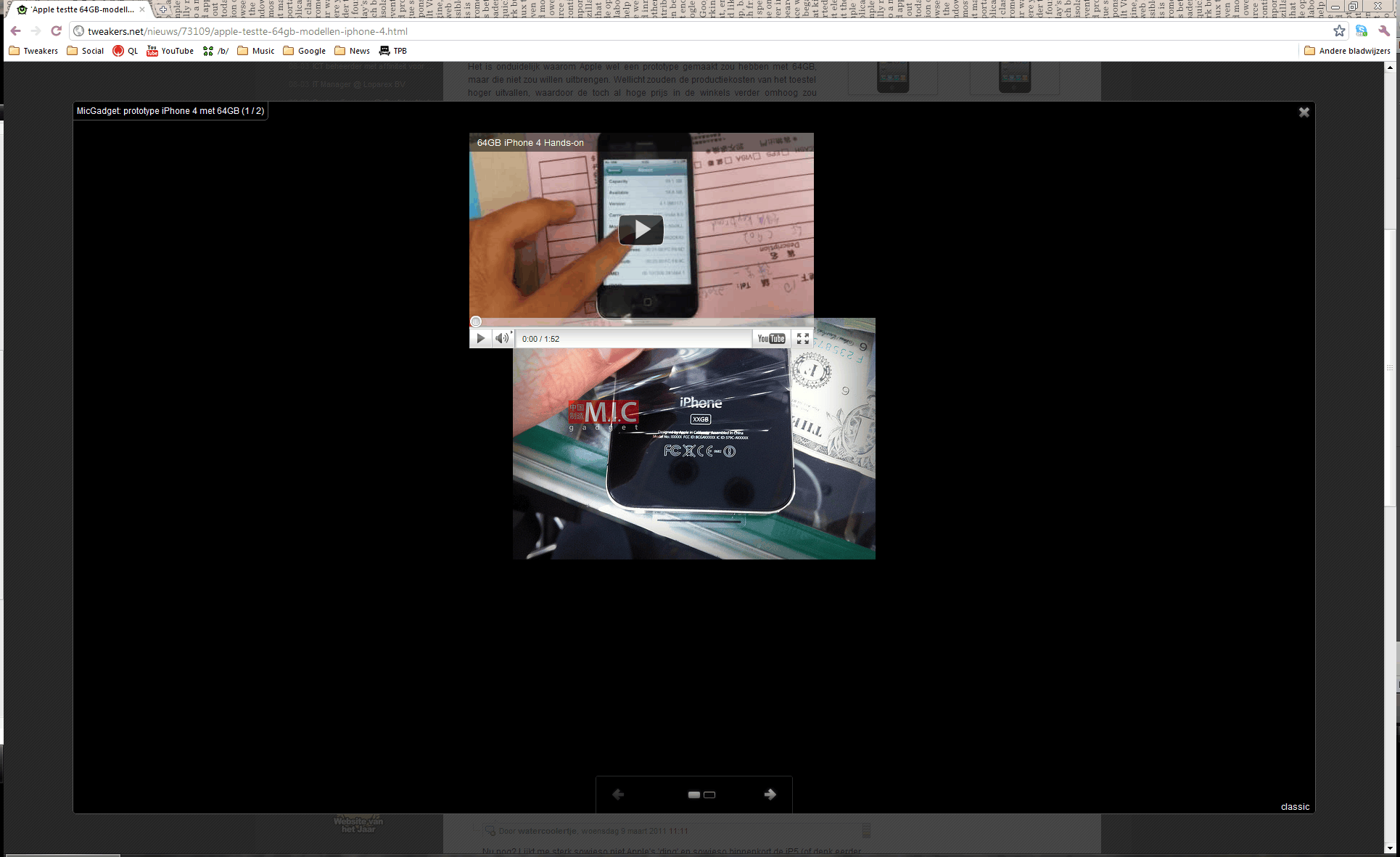Play the 64GB iPhone 4 video
The width and height of the screenshot is (1400, 857).
(641, 229)
